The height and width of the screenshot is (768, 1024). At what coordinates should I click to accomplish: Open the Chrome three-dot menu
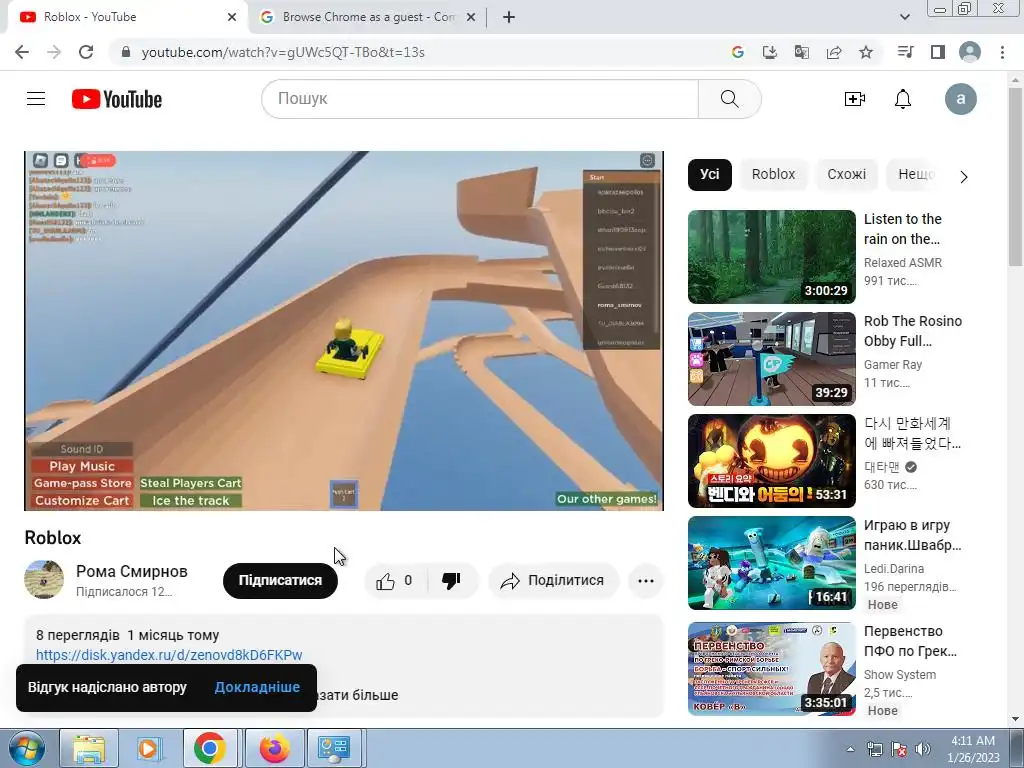[1002, 52]
